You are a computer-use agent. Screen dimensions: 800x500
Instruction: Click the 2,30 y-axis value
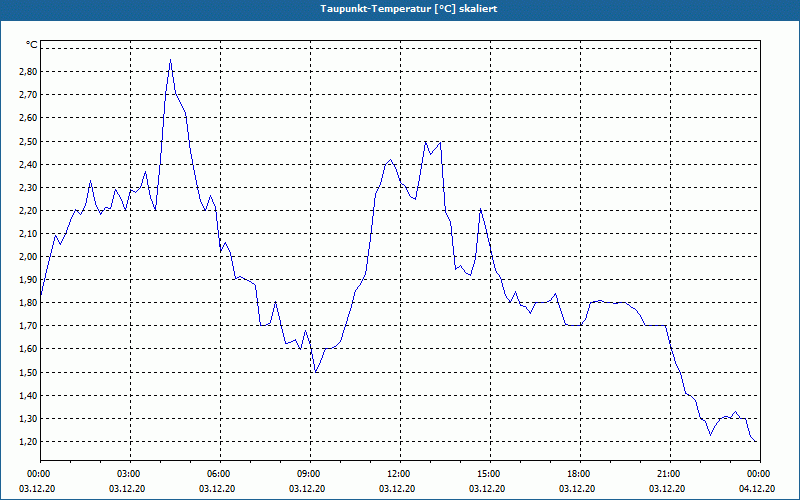28,187
